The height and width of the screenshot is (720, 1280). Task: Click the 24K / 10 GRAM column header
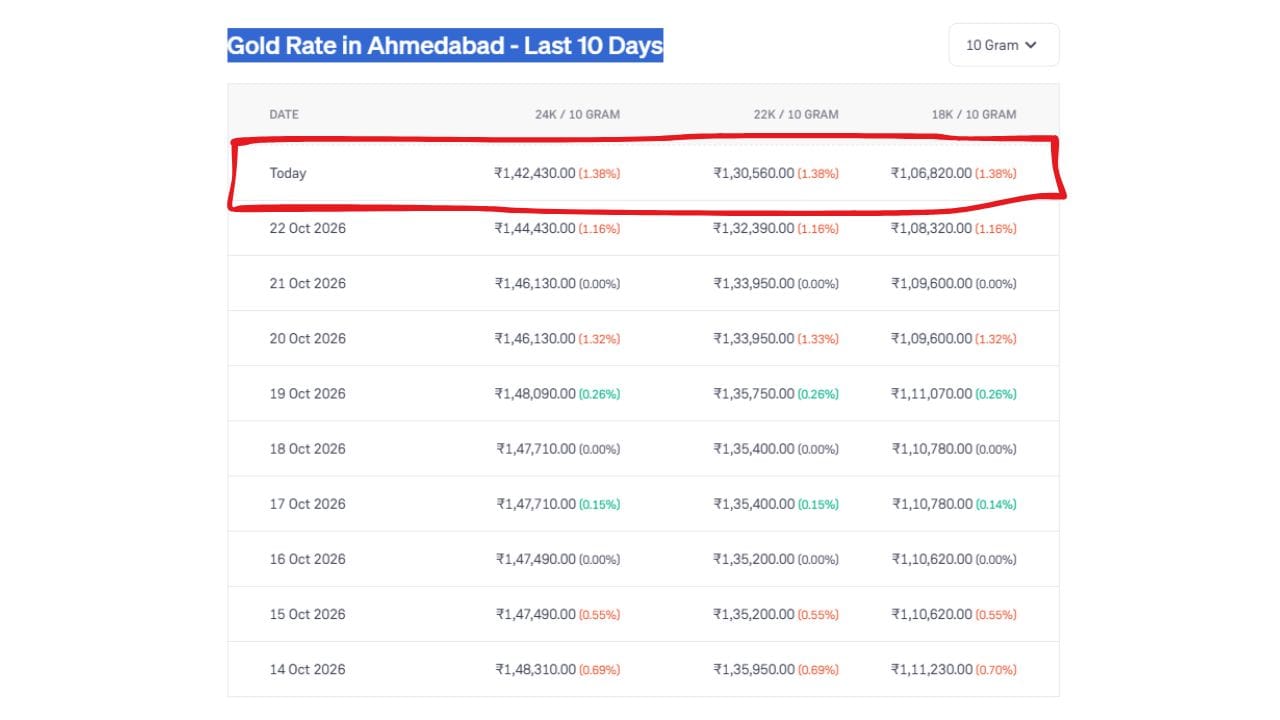tap(577, 114)
